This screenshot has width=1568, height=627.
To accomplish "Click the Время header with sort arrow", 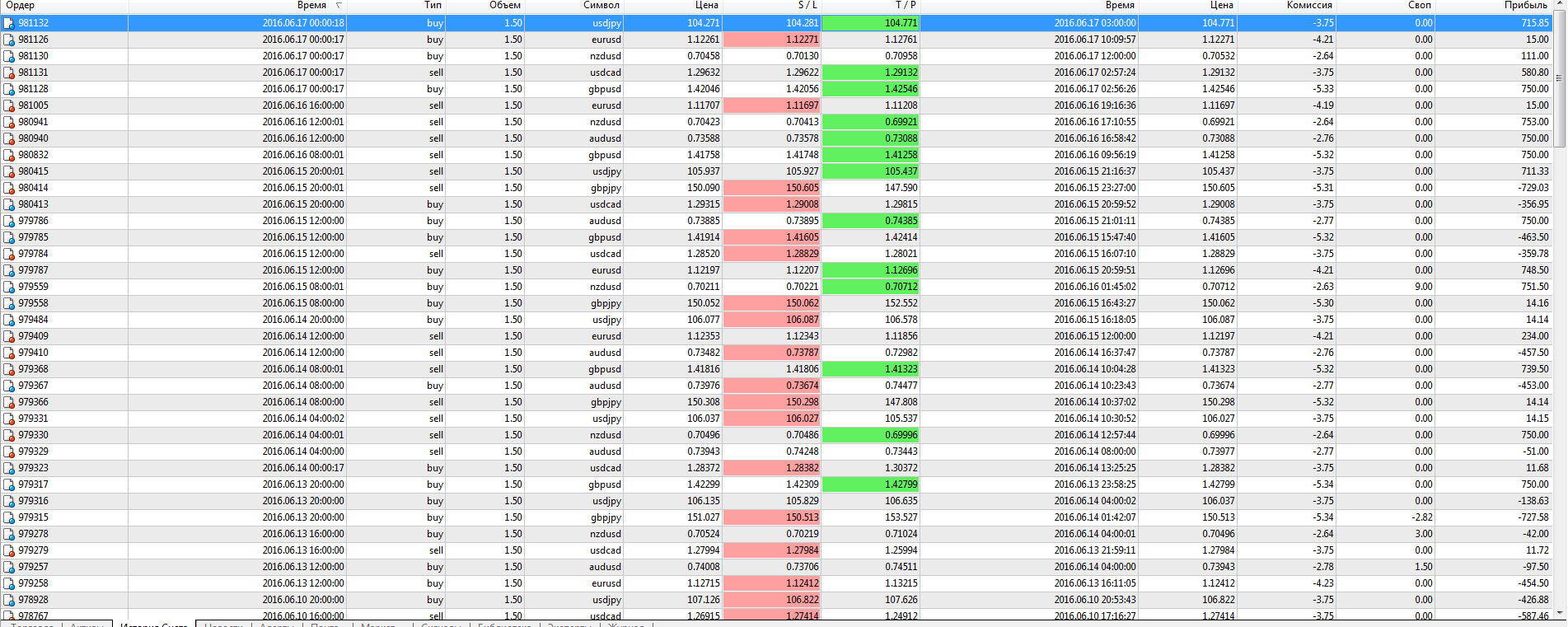I will (311, 6).
